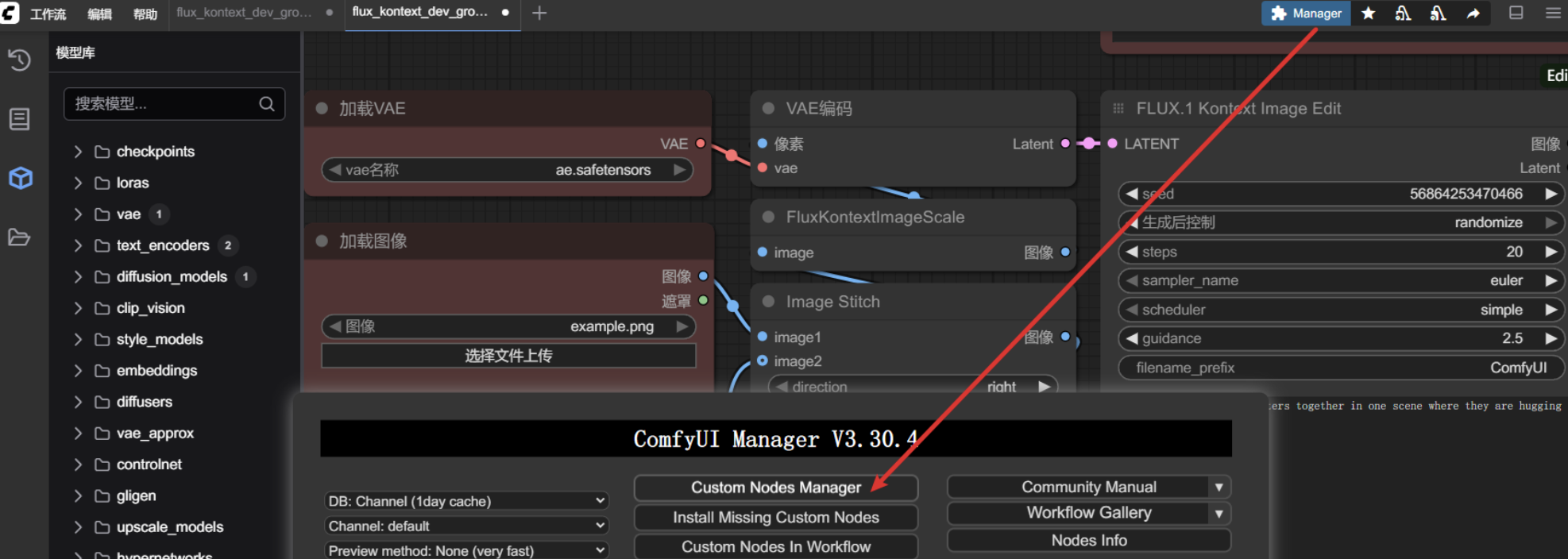Click the 搜索模型 search field
This screenshot has width=1568, height=559.
click(174, 104)
